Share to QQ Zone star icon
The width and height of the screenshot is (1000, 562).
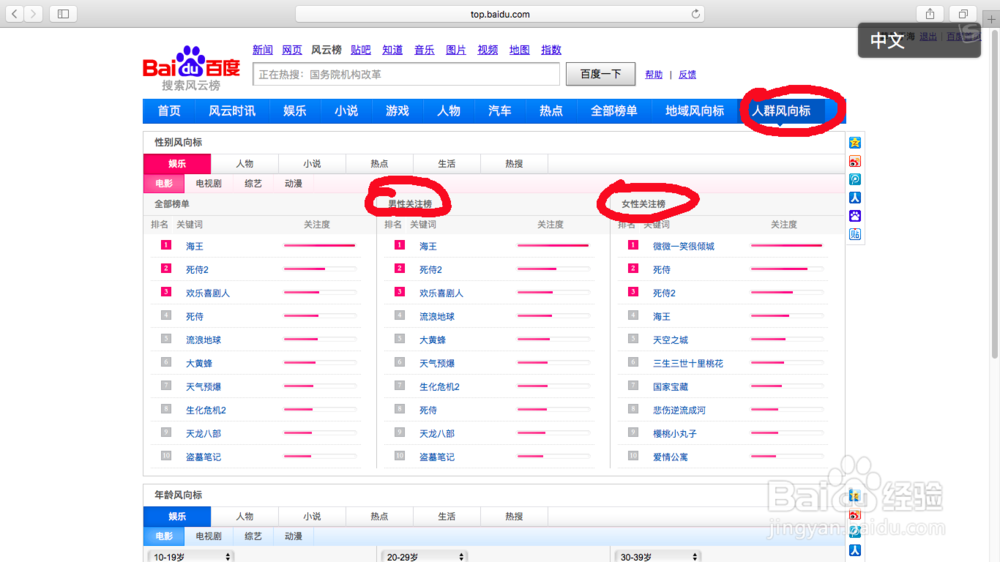855,142
